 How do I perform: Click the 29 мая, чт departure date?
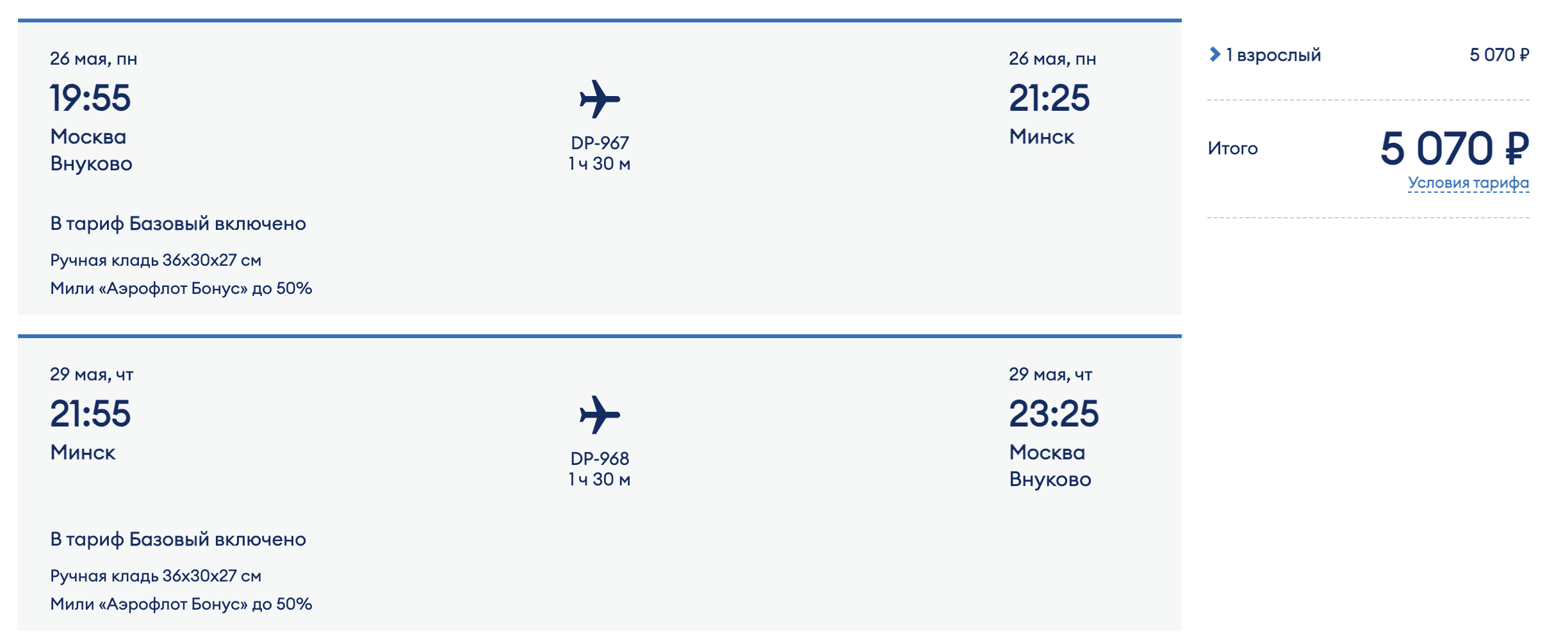[92, 375]
